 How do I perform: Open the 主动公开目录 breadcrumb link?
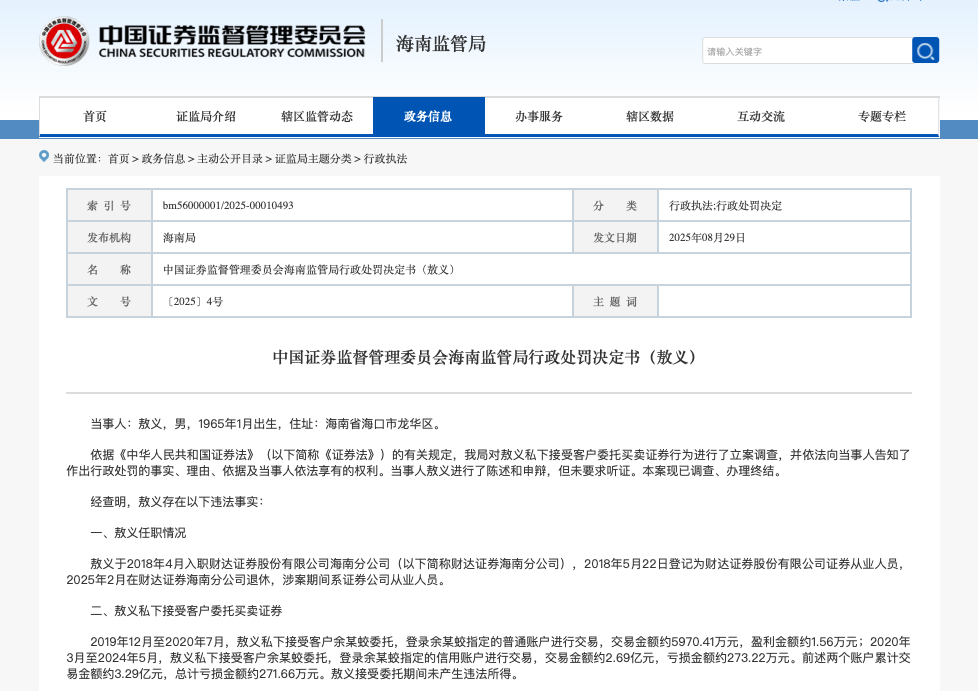tap(230, 158)
